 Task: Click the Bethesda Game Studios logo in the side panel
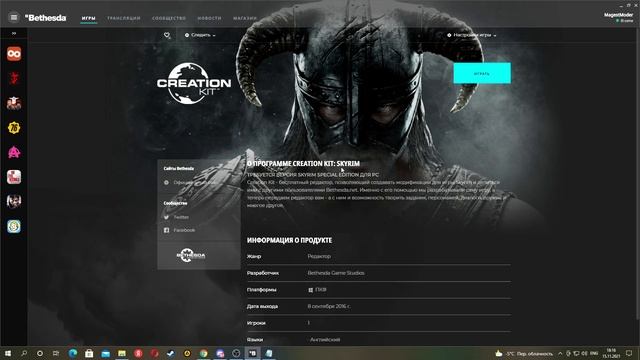191,256
